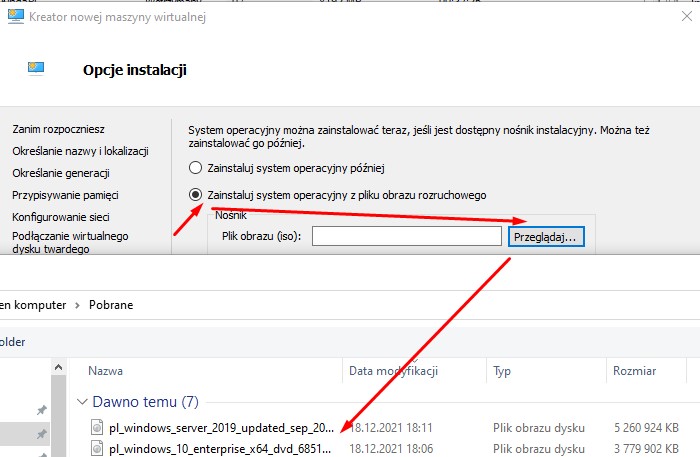Sort files by Typ column
Image resolution: width=700 pixels, height=457 pixels.
502,371
